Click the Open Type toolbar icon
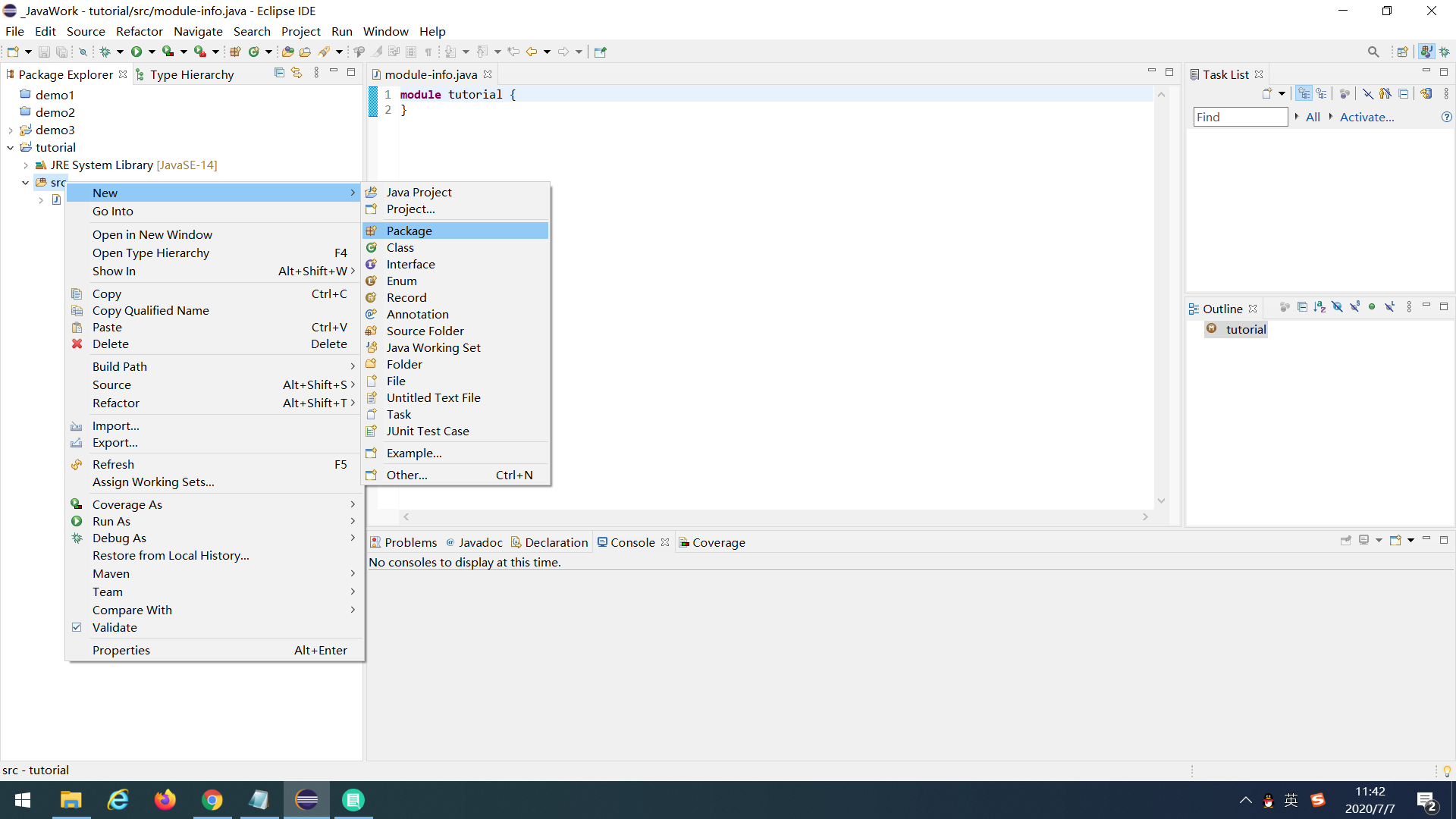This screenshot has width=1456, height=819. [x=287, y=52]
